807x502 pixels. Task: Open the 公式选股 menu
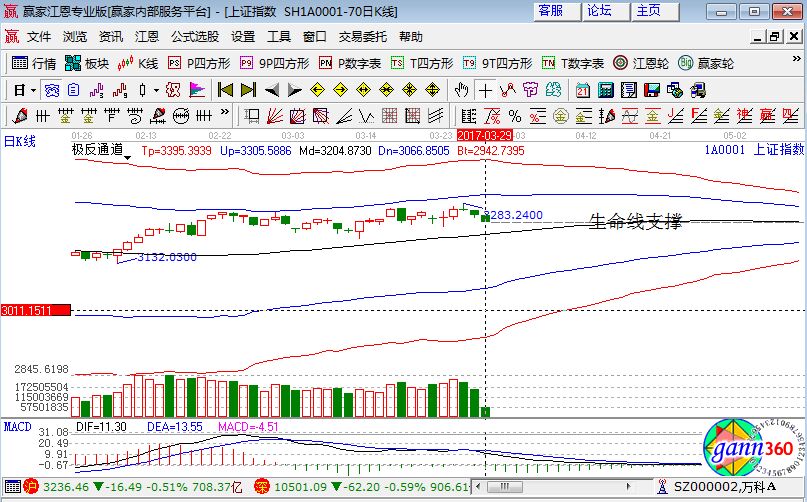(194, 36)
